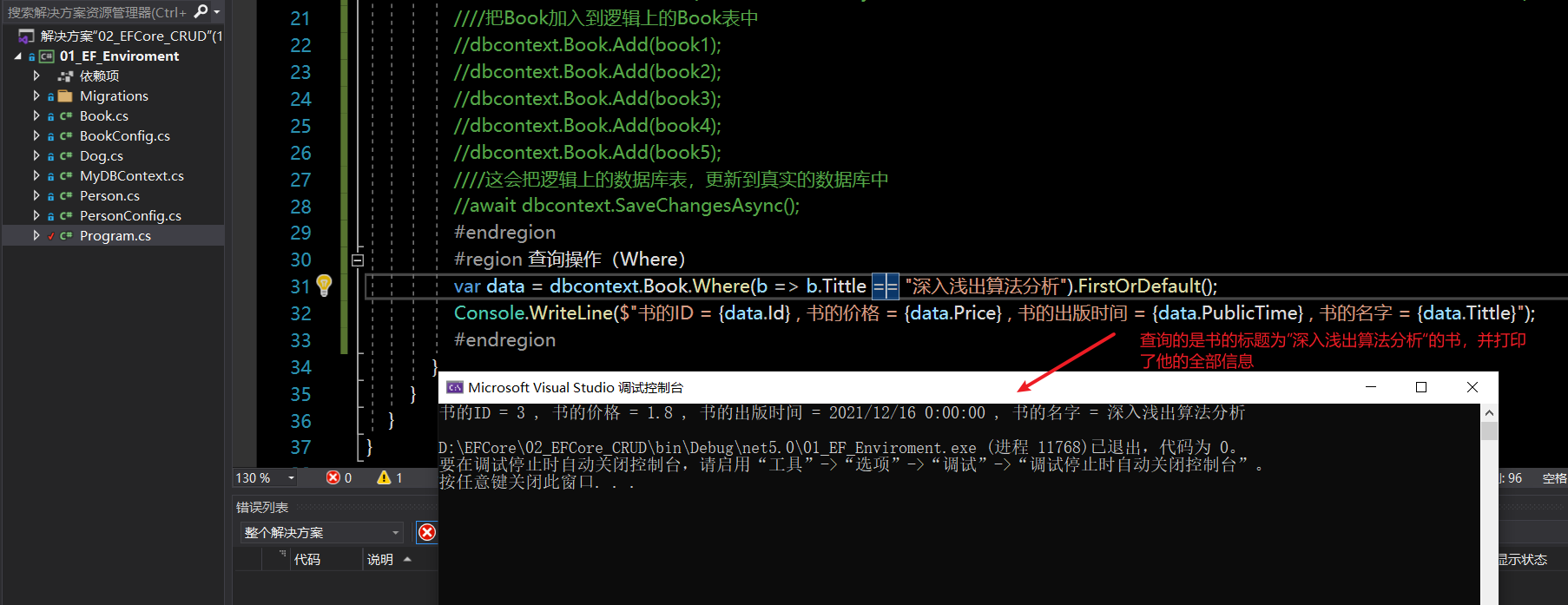Click the search magnifier in Solution Explorer

click(x=201, y=11)
